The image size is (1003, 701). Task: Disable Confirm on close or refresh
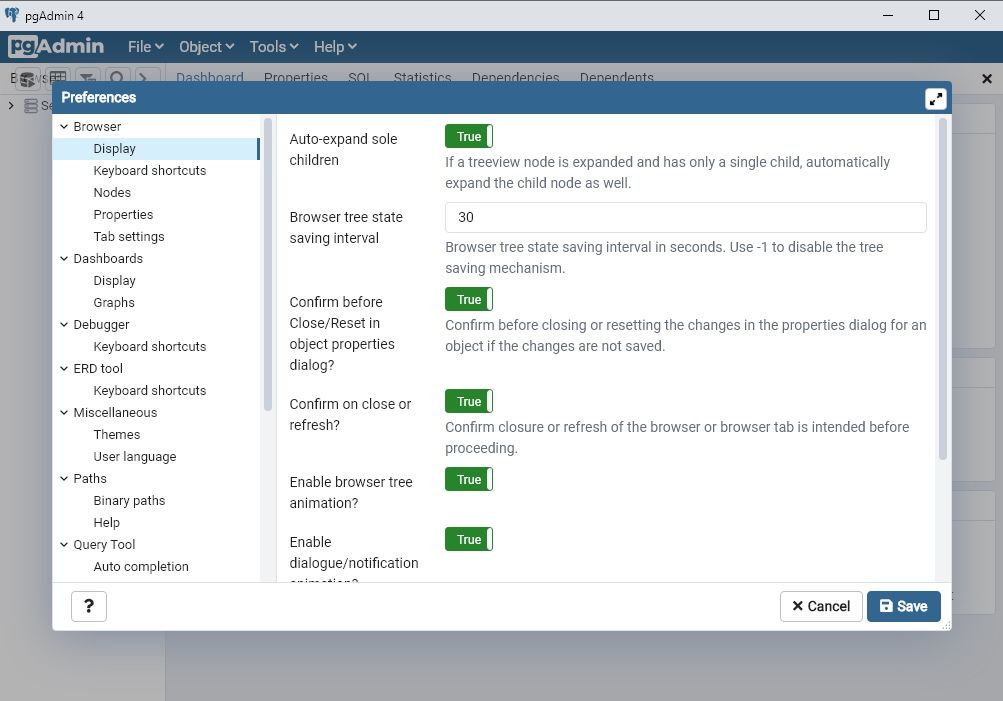(x=469, y=402)
